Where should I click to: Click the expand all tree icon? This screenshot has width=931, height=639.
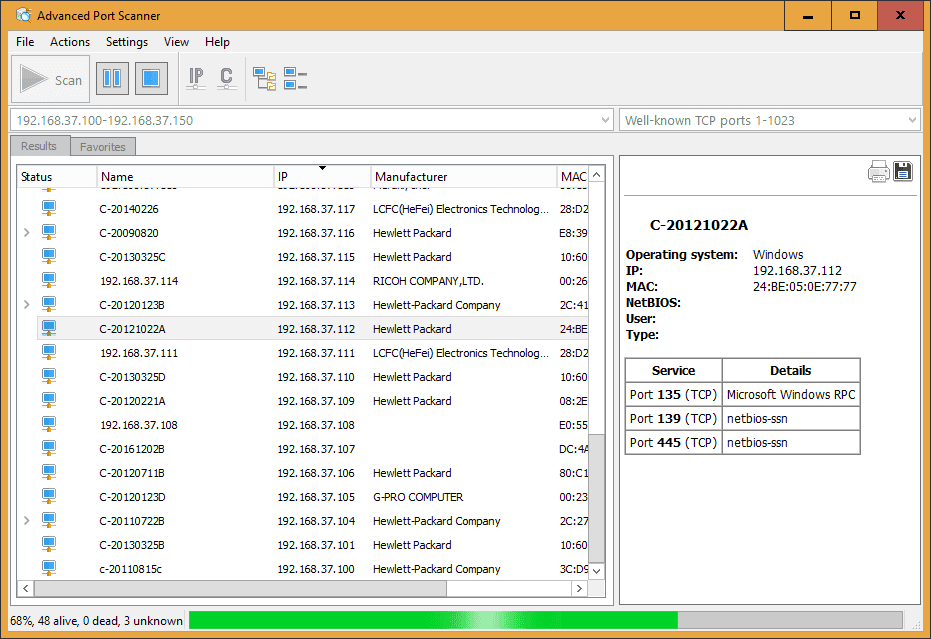click(x=264, y=79)
